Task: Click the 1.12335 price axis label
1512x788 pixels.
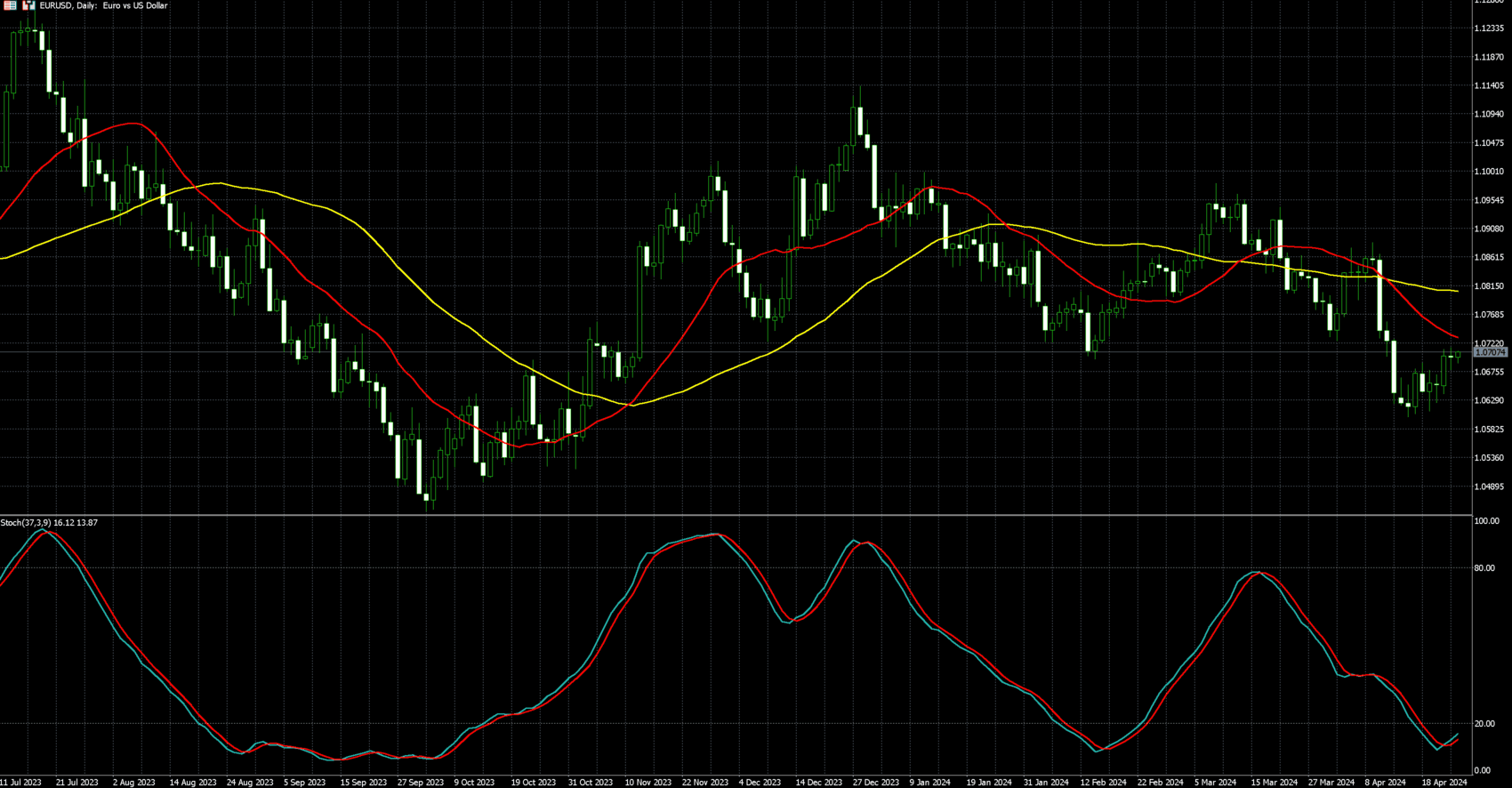Action: tap(1489, 28)
